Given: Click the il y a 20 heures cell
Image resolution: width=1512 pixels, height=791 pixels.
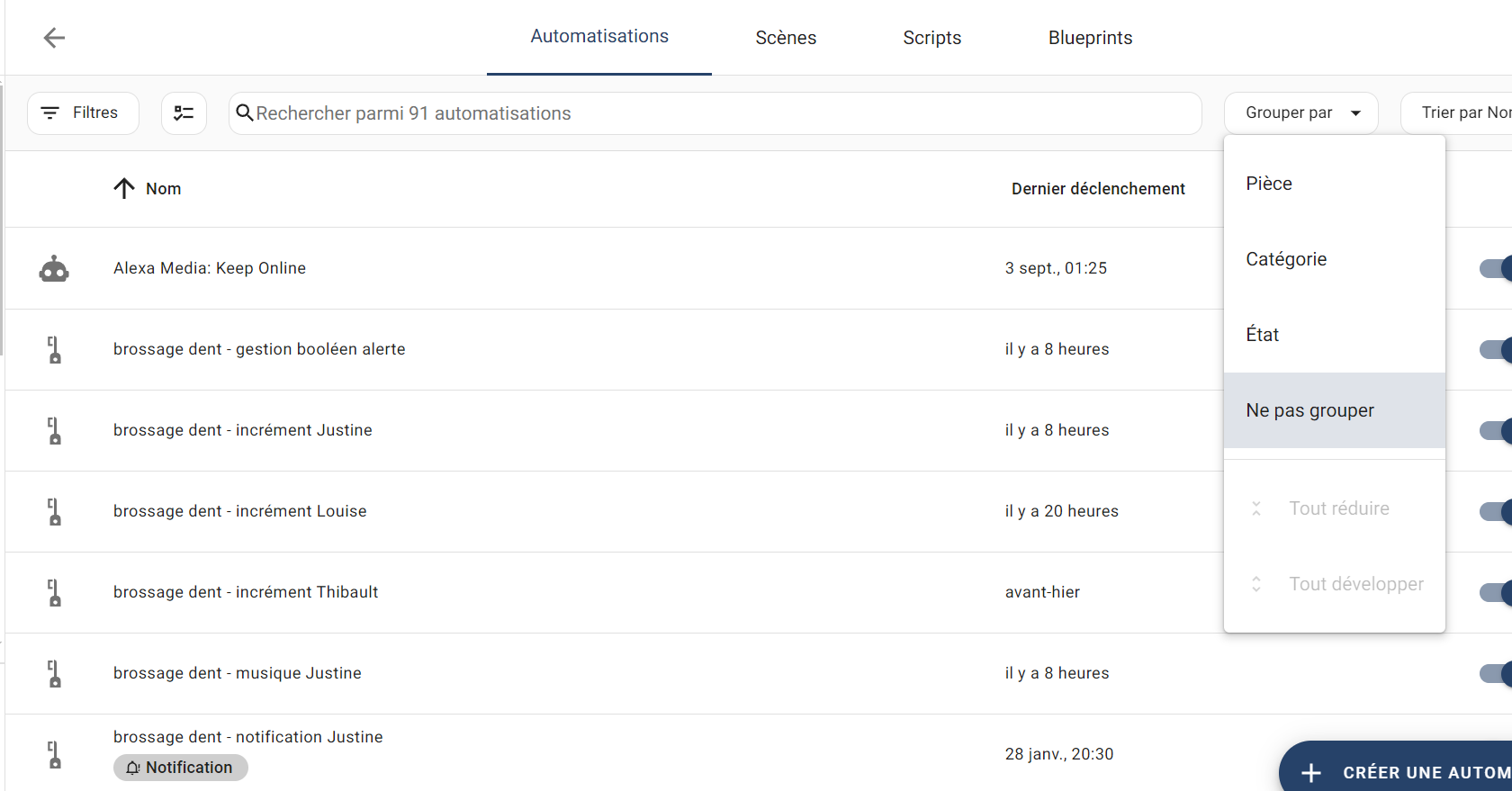Looking at the screenshot, I should click(1062, 511).
